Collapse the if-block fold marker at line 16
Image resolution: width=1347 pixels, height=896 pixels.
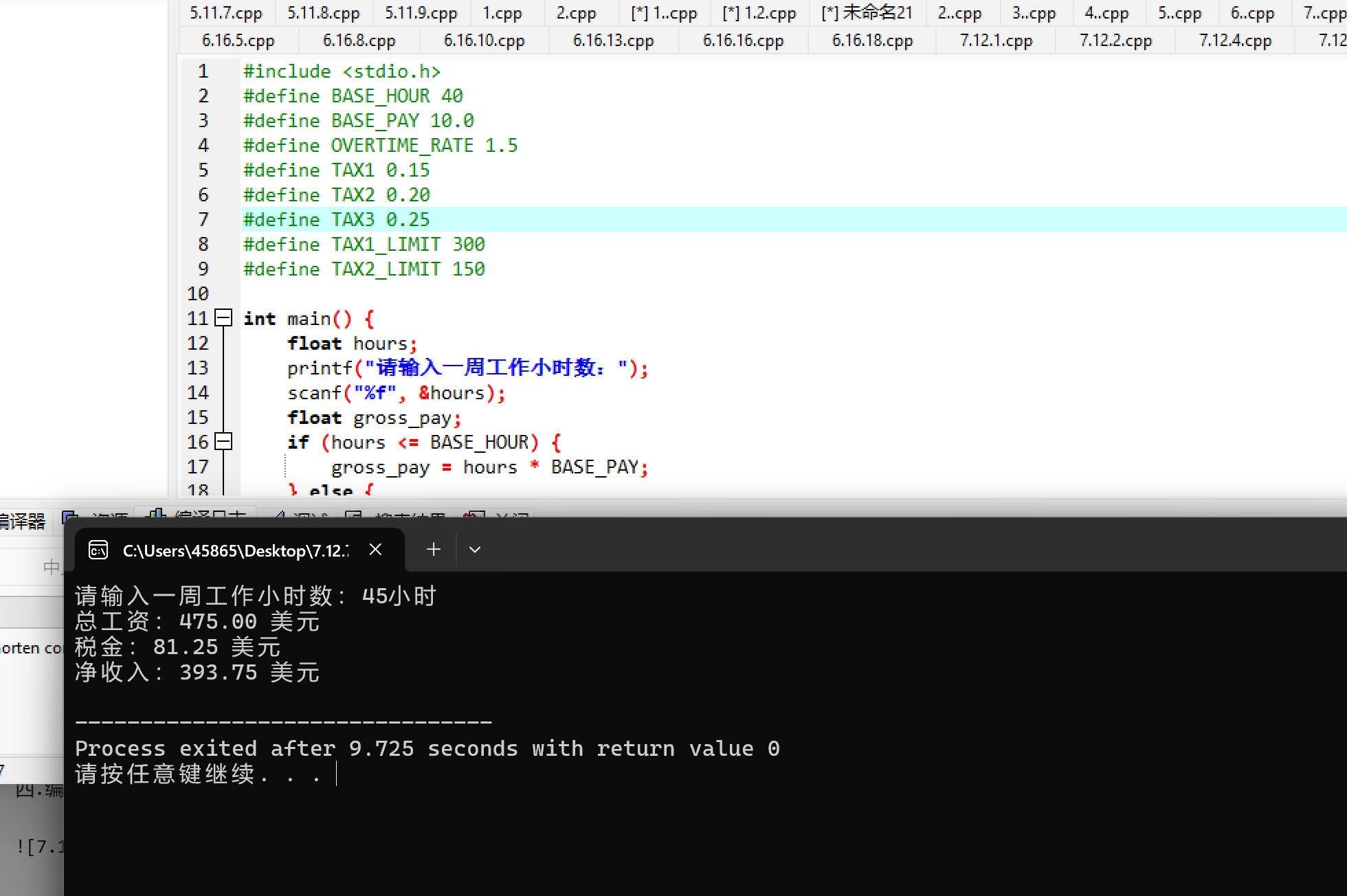click(223, 442)
